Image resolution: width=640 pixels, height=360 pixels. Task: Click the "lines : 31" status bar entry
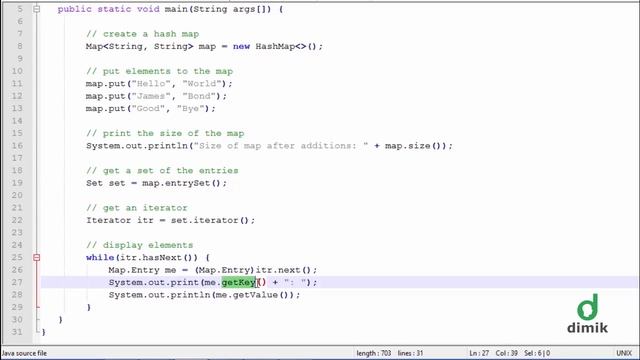point(410,353)
